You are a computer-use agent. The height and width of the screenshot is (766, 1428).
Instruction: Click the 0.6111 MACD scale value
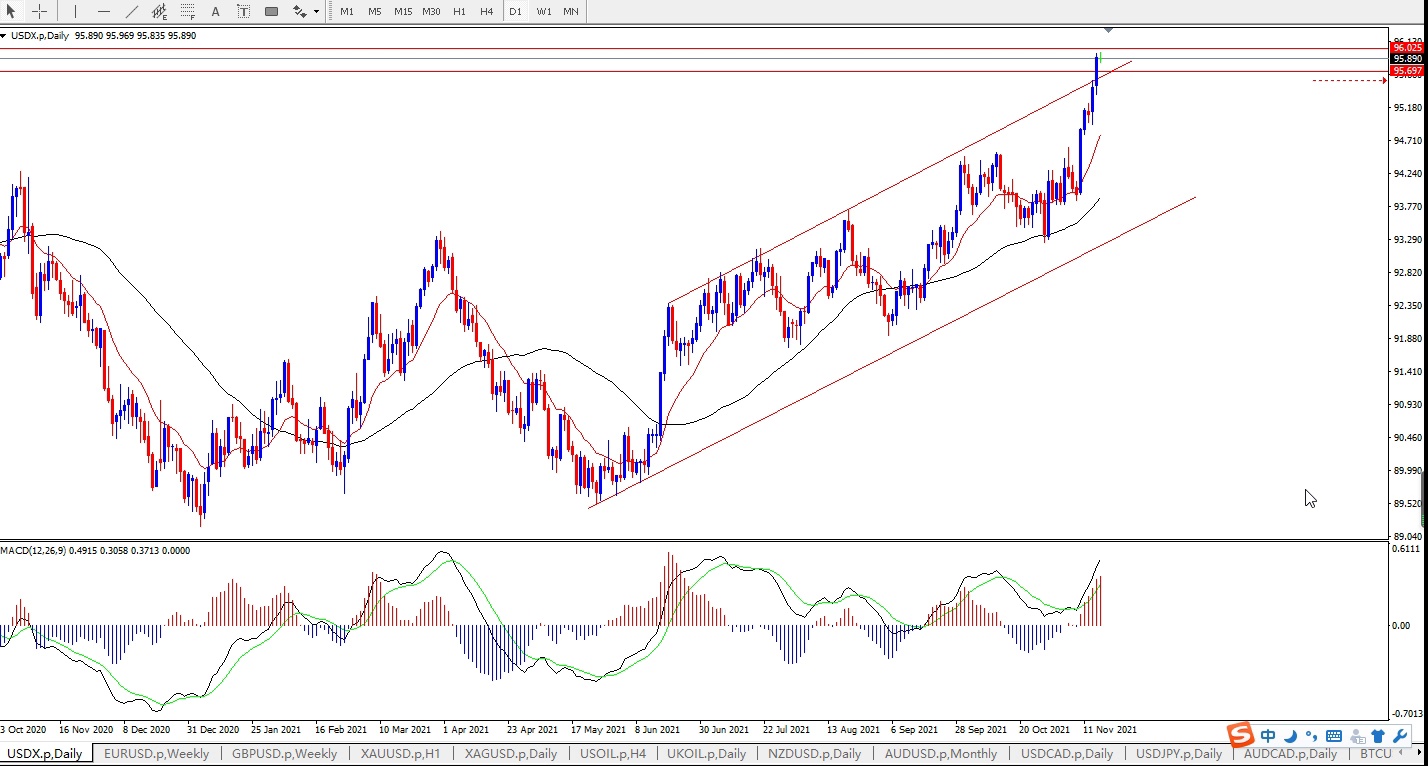[1407, 550]
